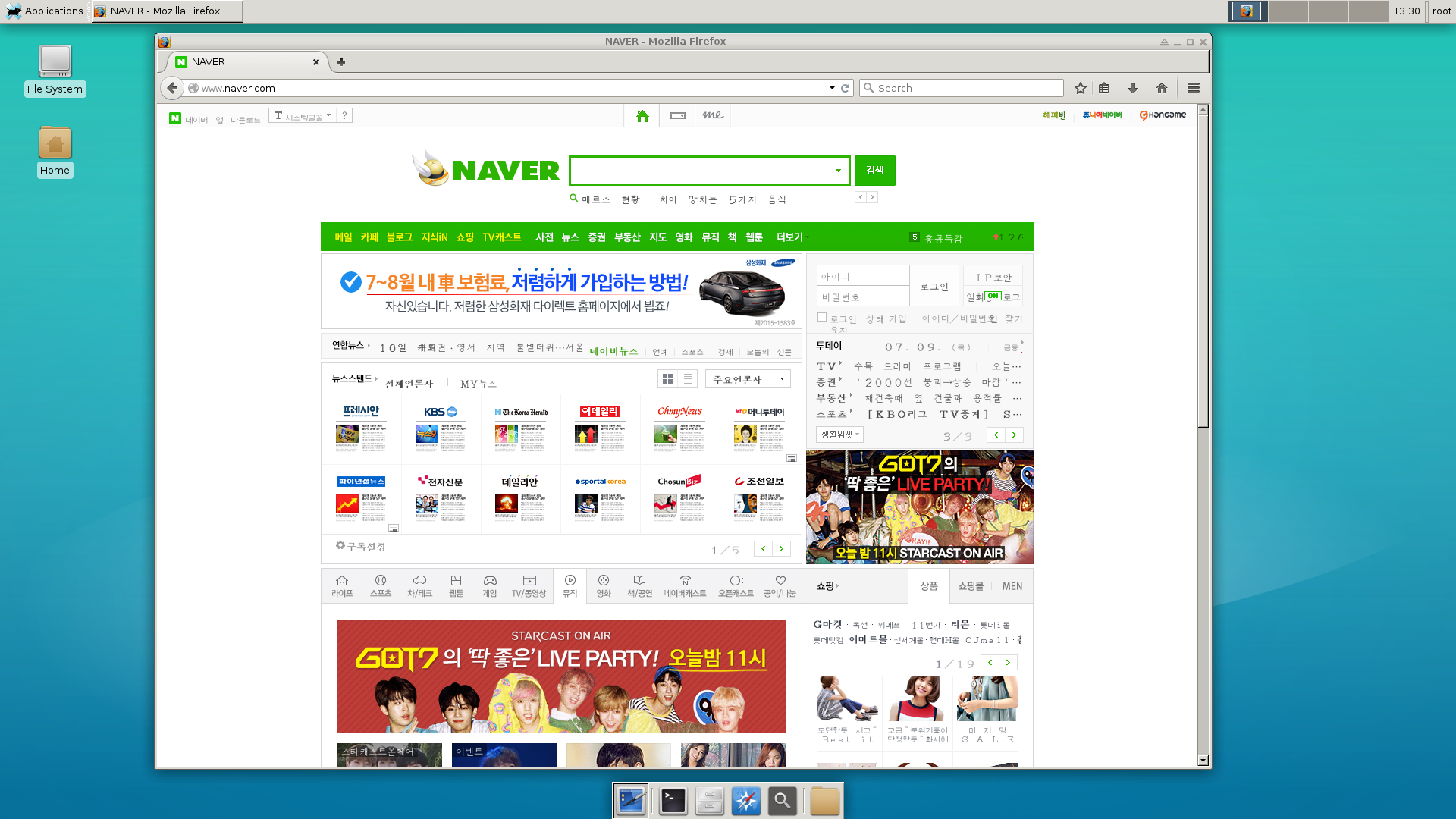The height and width of the screenshot is (819, 1456).
Task: Launch terminal from the dock
Action: [x=673, y=801]
